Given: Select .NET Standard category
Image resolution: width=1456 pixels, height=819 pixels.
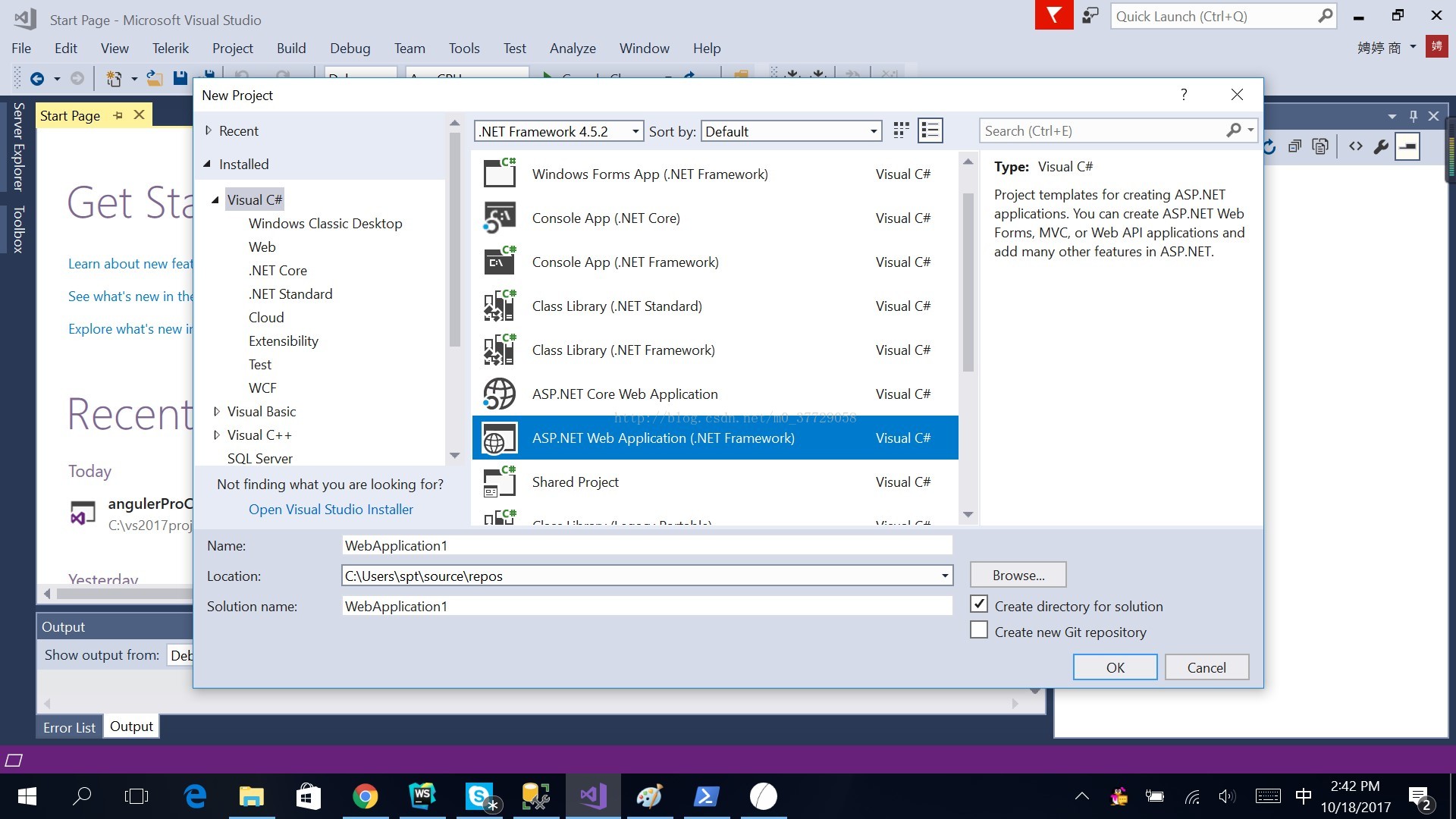Looking at the screenshot, I should (290, 293).
